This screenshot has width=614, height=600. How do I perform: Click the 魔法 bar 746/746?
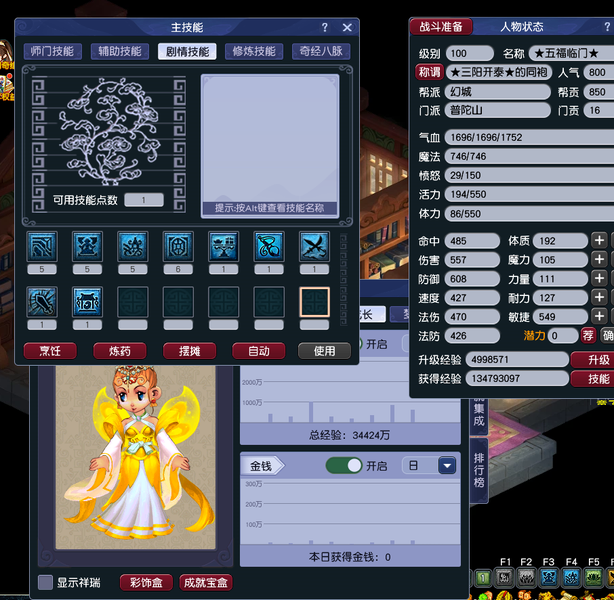529,156
